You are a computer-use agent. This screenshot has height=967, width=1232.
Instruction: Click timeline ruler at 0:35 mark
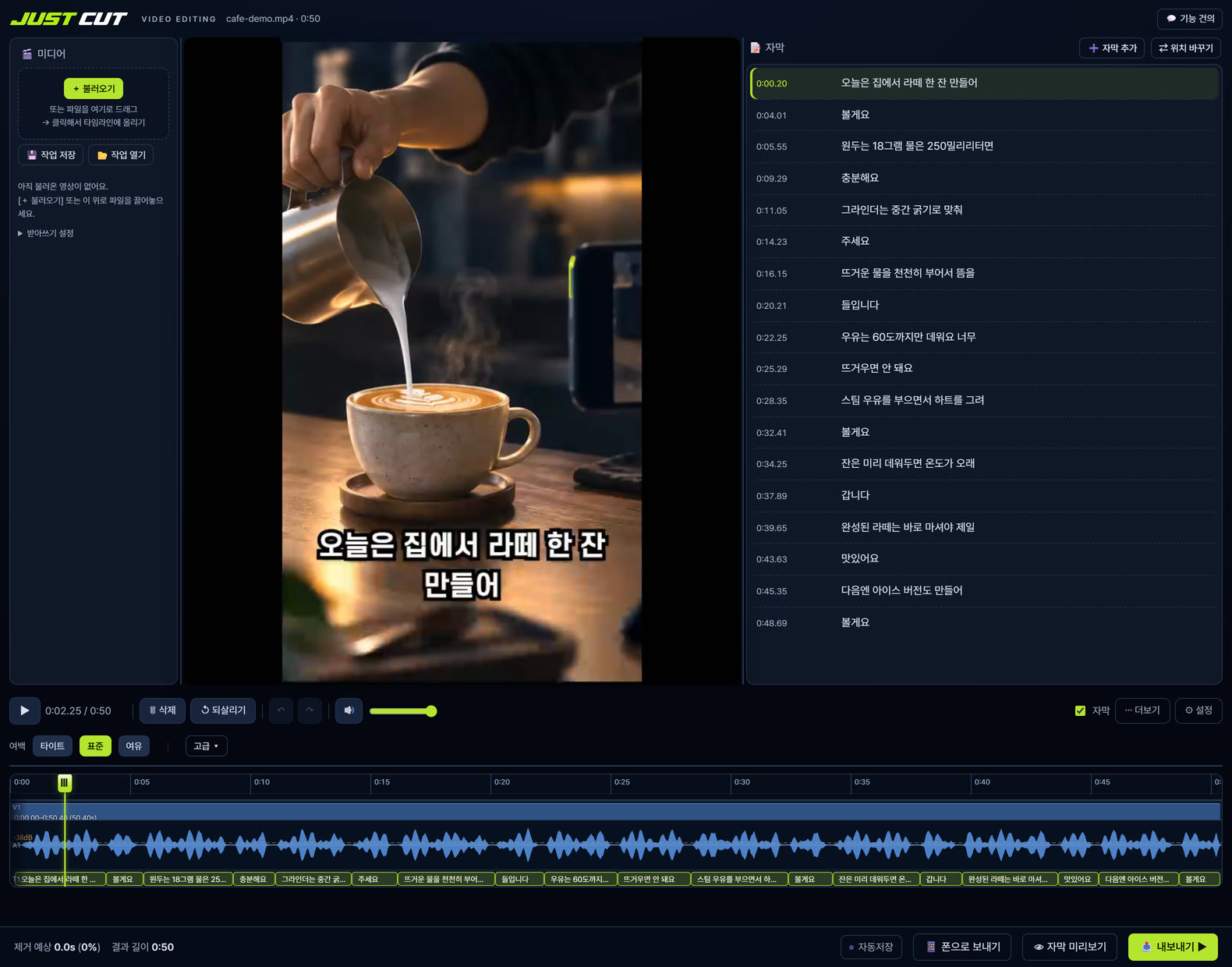[862, 782]
